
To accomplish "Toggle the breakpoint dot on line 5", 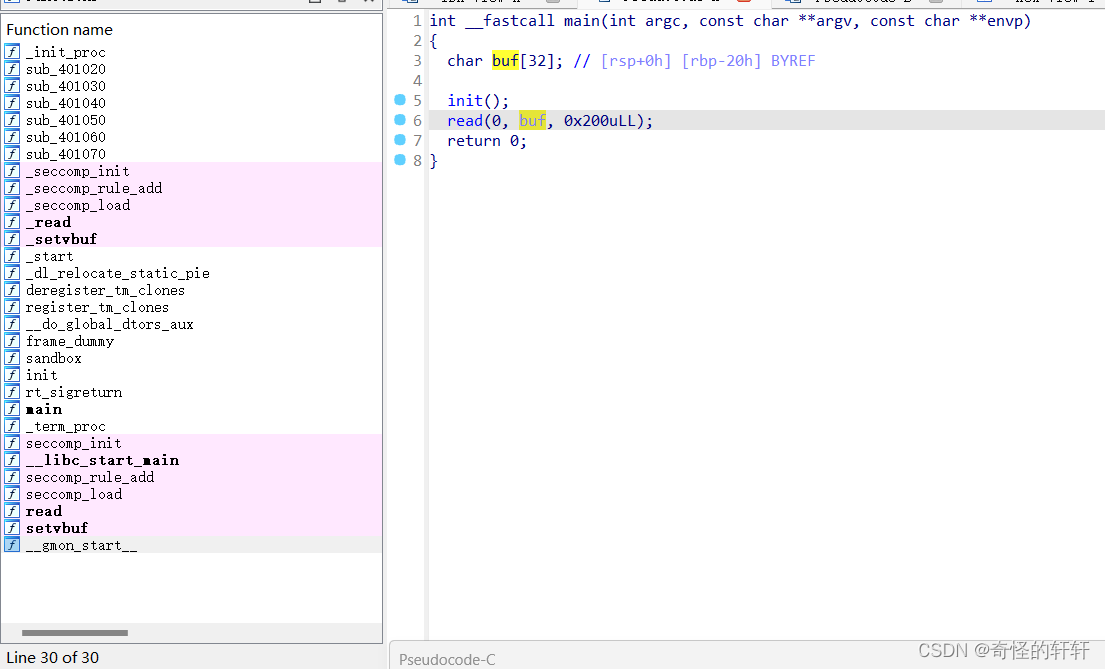I will (402, 100).
